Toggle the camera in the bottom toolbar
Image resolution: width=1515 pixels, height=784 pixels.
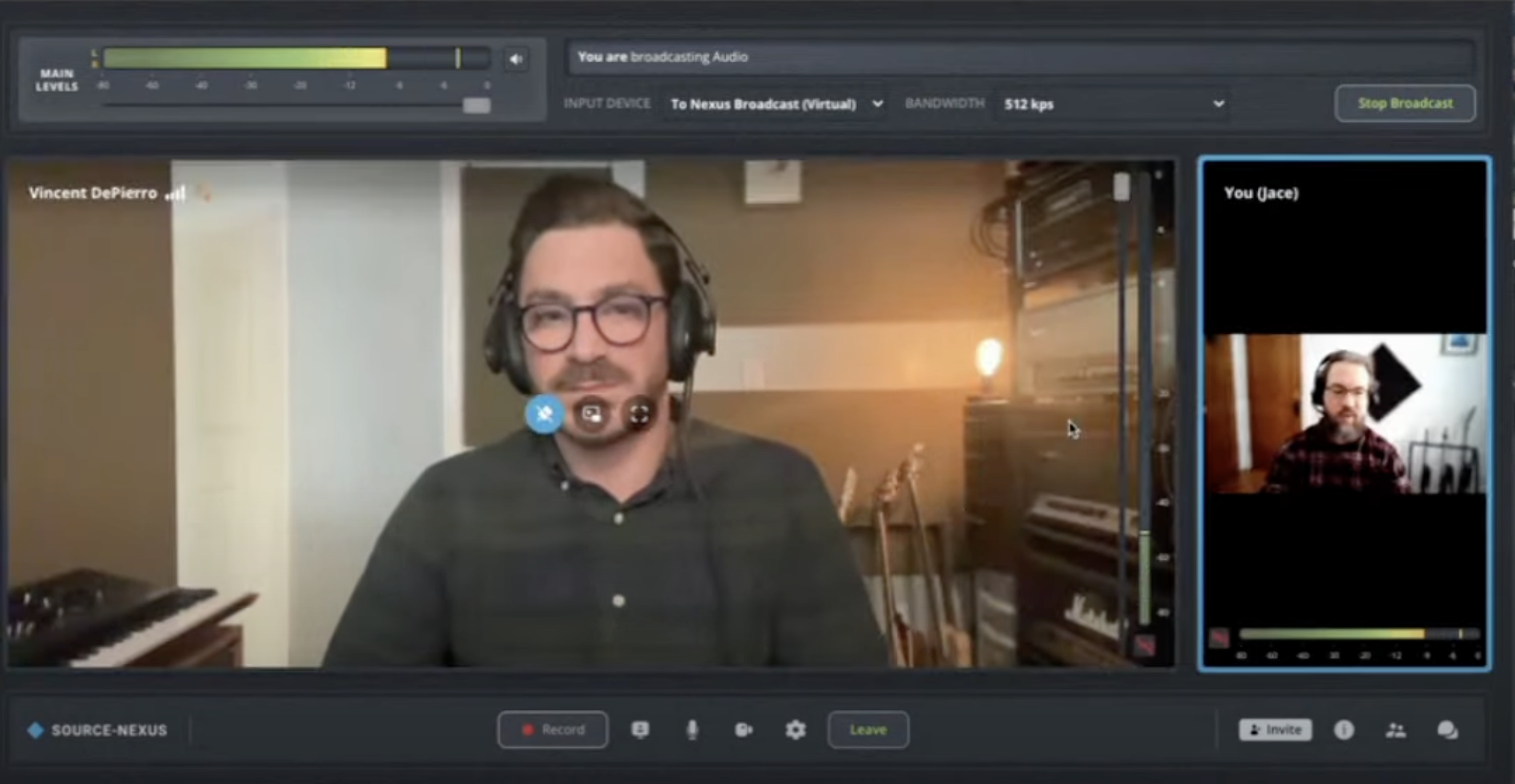(x=744, y=730)
